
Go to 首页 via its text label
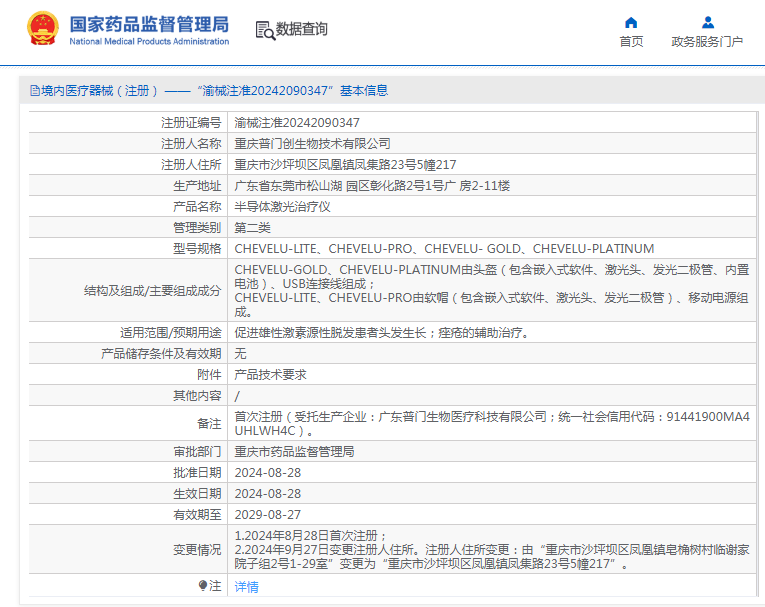pyautogui.click(x=631, y=42)
